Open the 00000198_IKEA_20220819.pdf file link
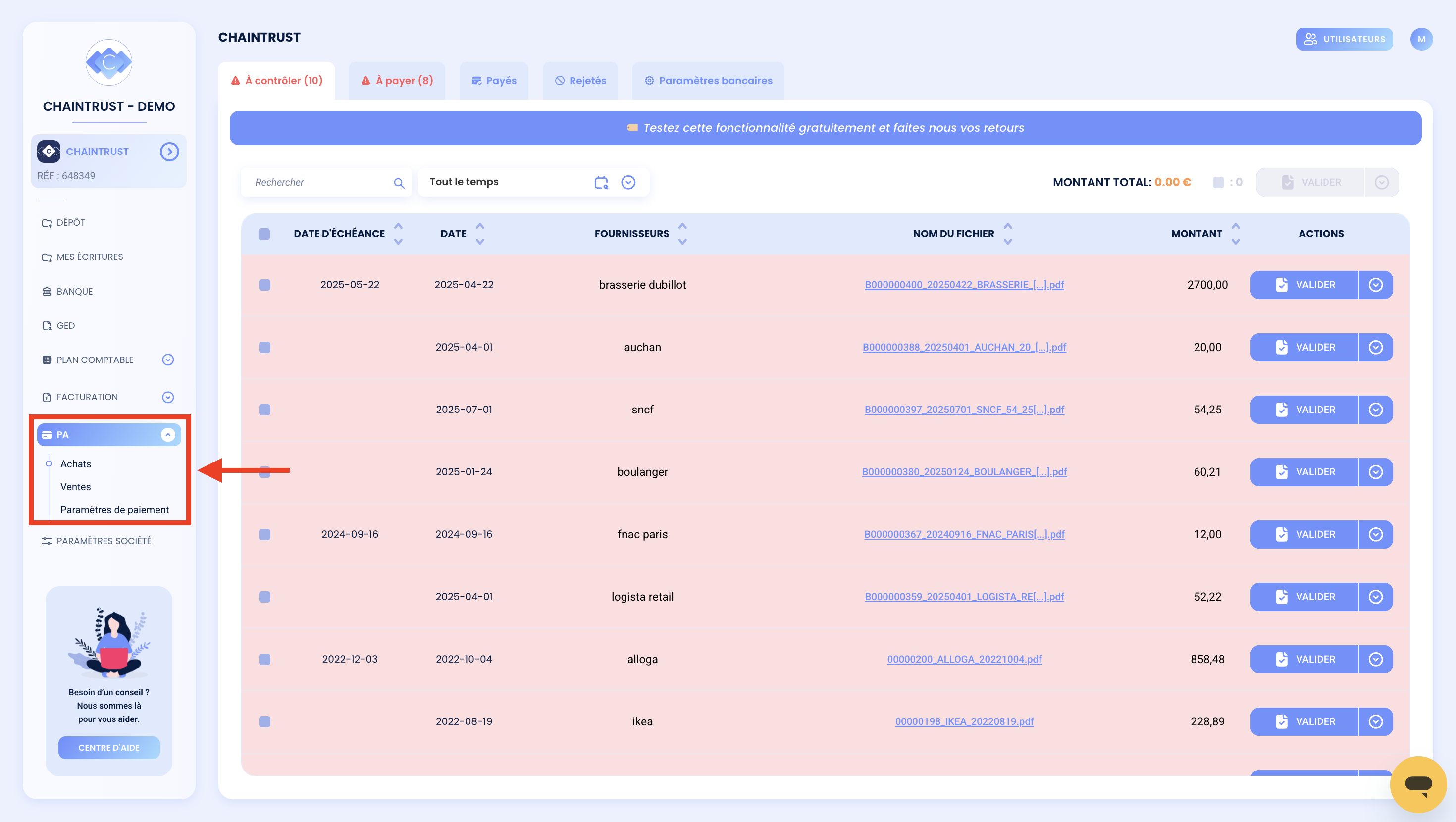Viewport: 1456px width, 822px height. click(964, 721)
